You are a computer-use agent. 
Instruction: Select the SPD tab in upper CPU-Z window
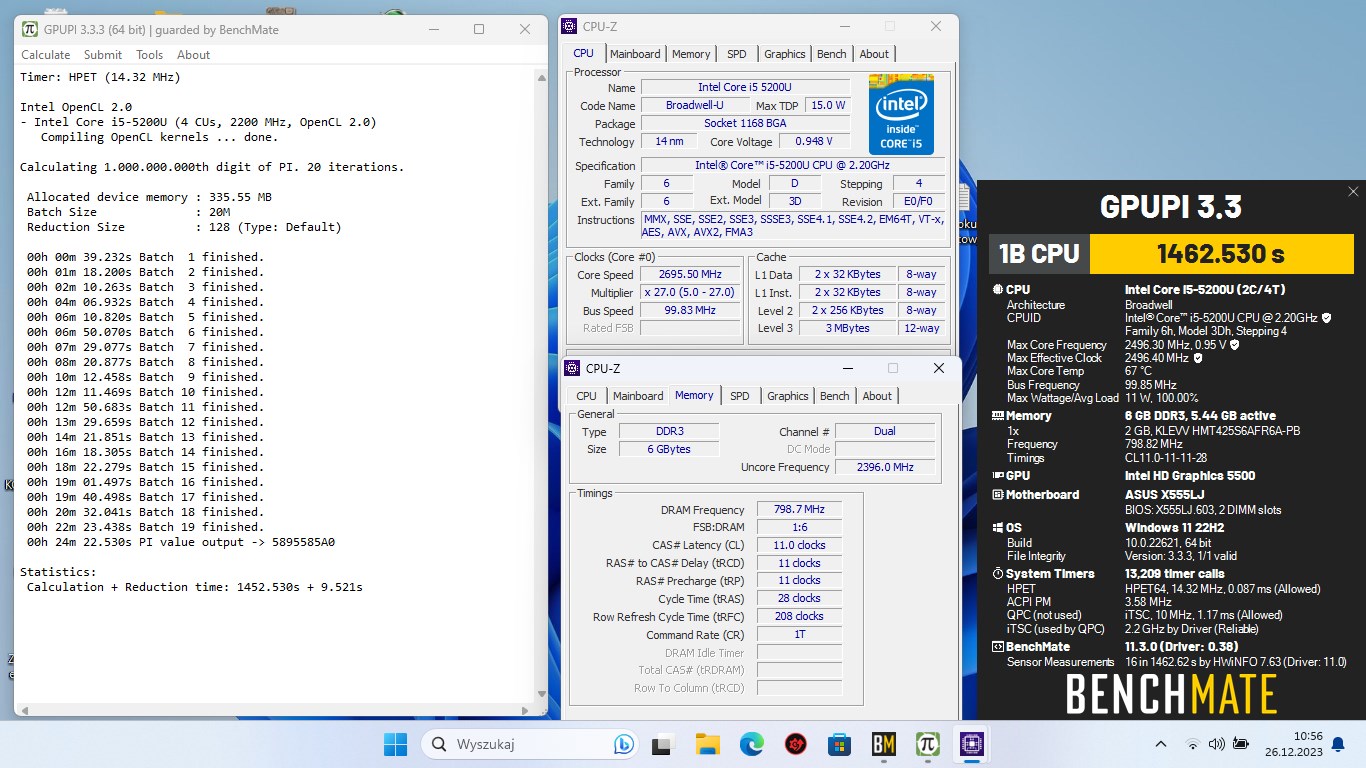point(737,54)
